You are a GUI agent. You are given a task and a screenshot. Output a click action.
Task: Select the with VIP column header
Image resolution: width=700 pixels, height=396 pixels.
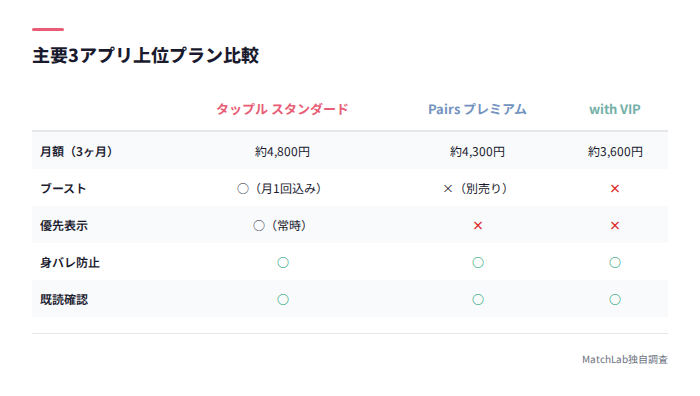[x=615, y=109]
